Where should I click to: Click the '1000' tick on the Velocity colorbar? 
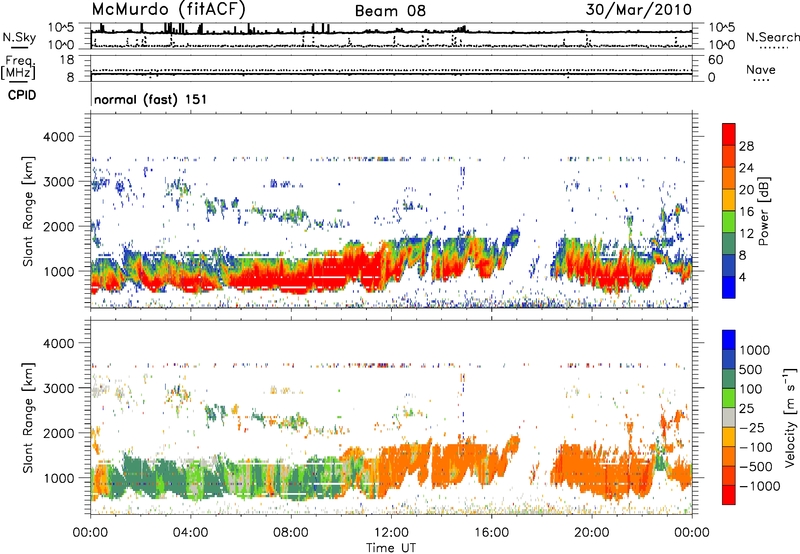pyautogui.click(x=755, y=350)
